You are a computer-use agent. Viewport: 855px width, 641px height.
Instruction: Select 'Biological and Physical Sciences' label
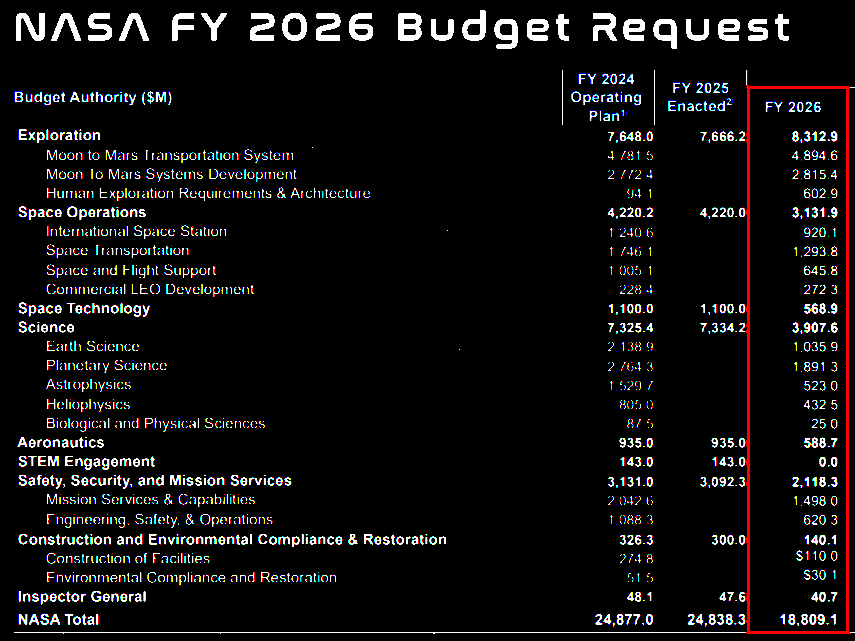click(156, 424)
